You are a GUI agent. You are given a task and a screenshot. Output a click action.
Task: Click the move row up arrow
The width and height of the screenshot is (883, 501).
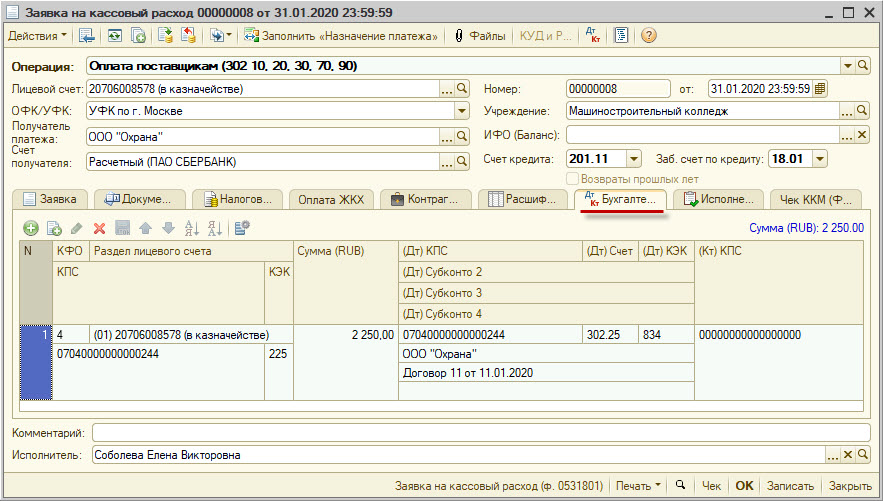click(x=145, y=228)
